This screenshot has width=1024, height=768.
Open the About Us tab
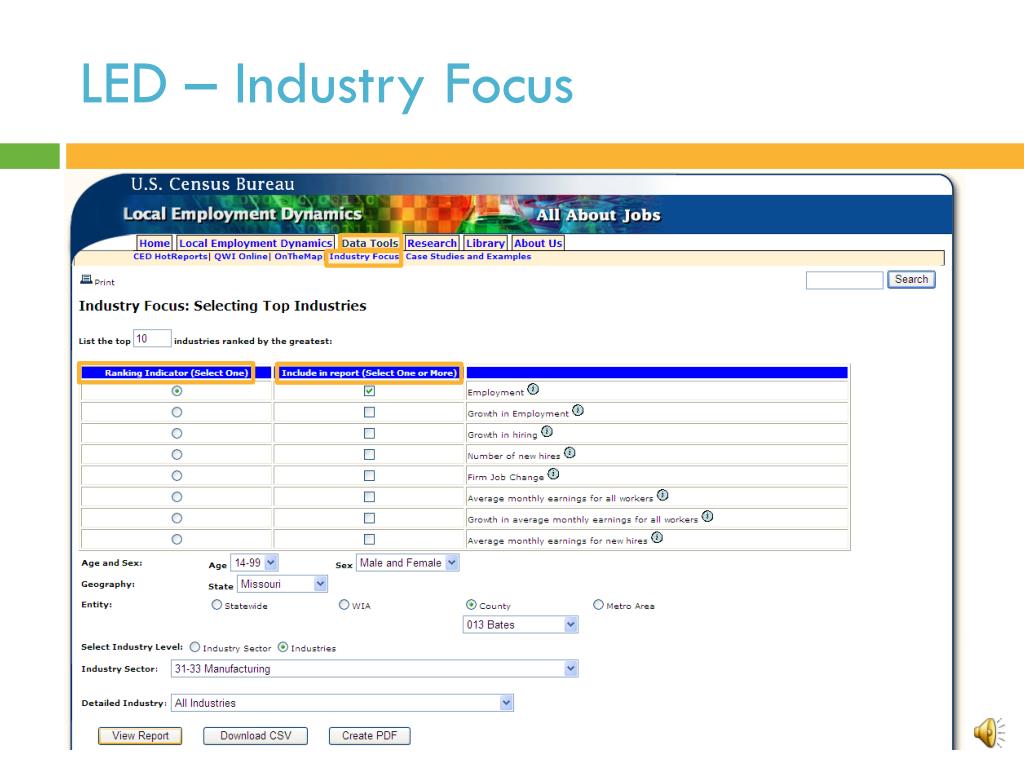[537, 243]
